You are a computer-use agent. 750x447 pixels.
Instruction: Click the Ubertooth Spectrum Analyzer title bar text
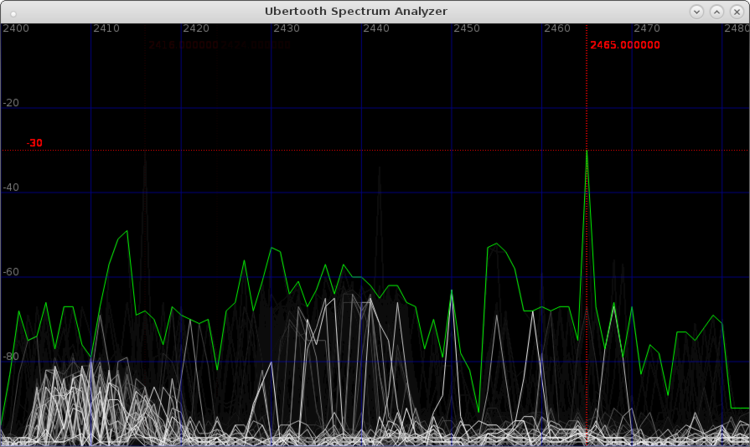point(355,11)
